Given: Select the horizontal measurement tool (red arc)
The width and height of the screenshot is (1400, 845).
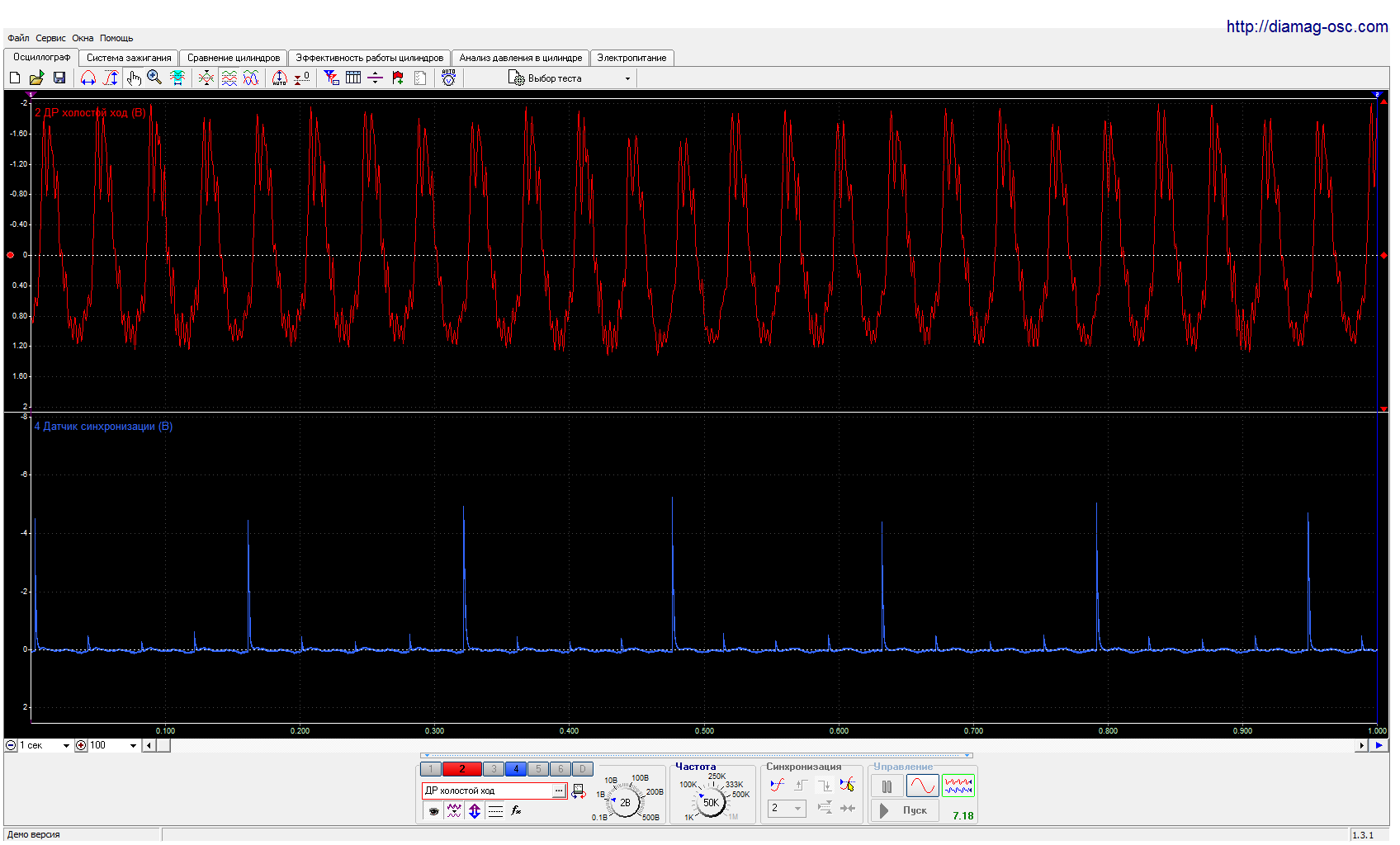Looking at the screenshot, I should 87,78.
